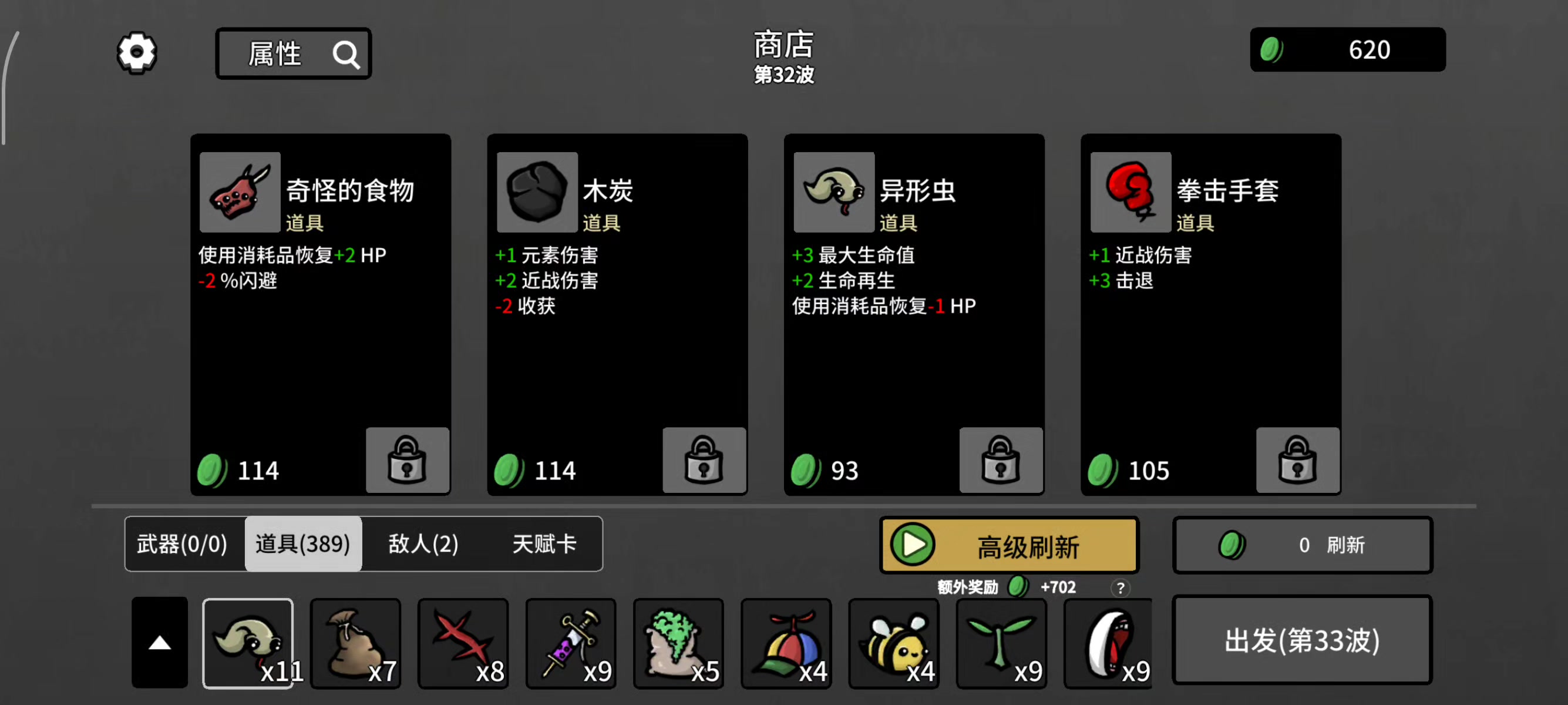The image size is (1568, 705).
Task: Select the propeller hat inventory item
Action: tap(786, 643)
